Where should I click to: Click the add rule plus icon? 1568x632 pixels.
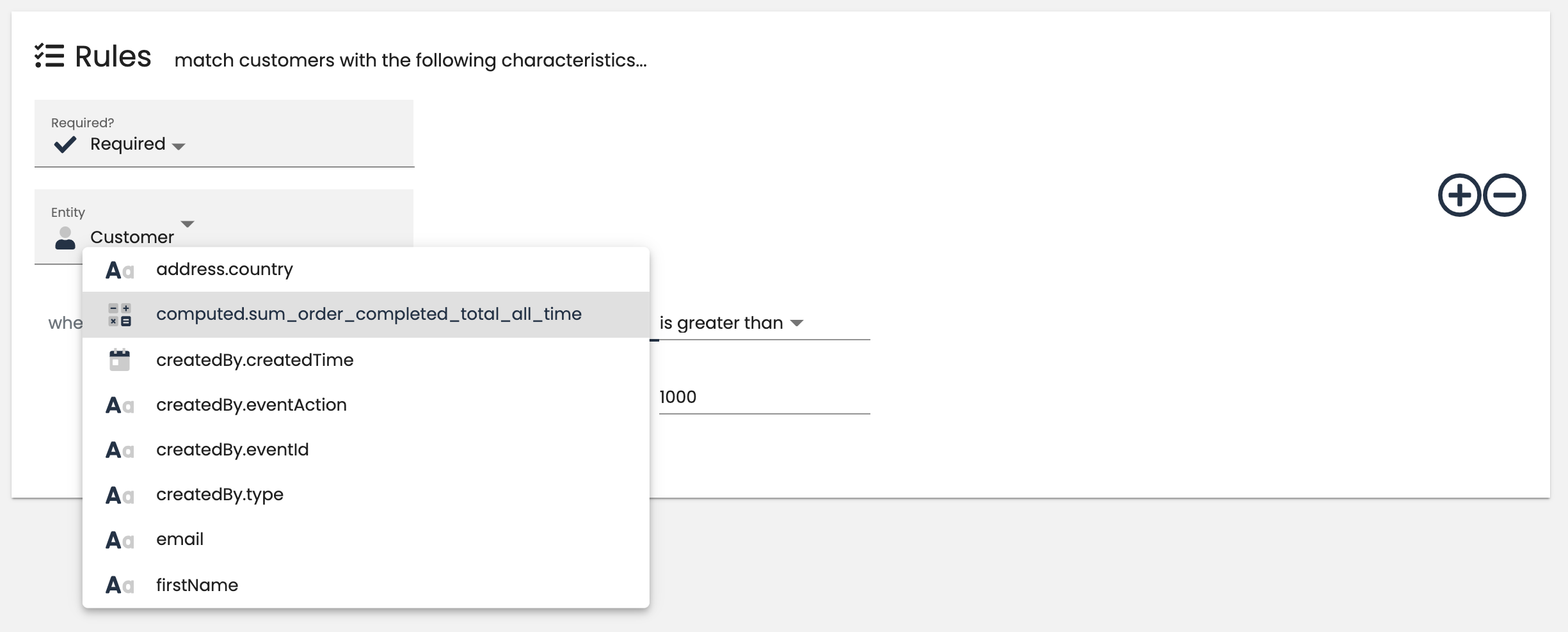click(x=1459, y=195)
